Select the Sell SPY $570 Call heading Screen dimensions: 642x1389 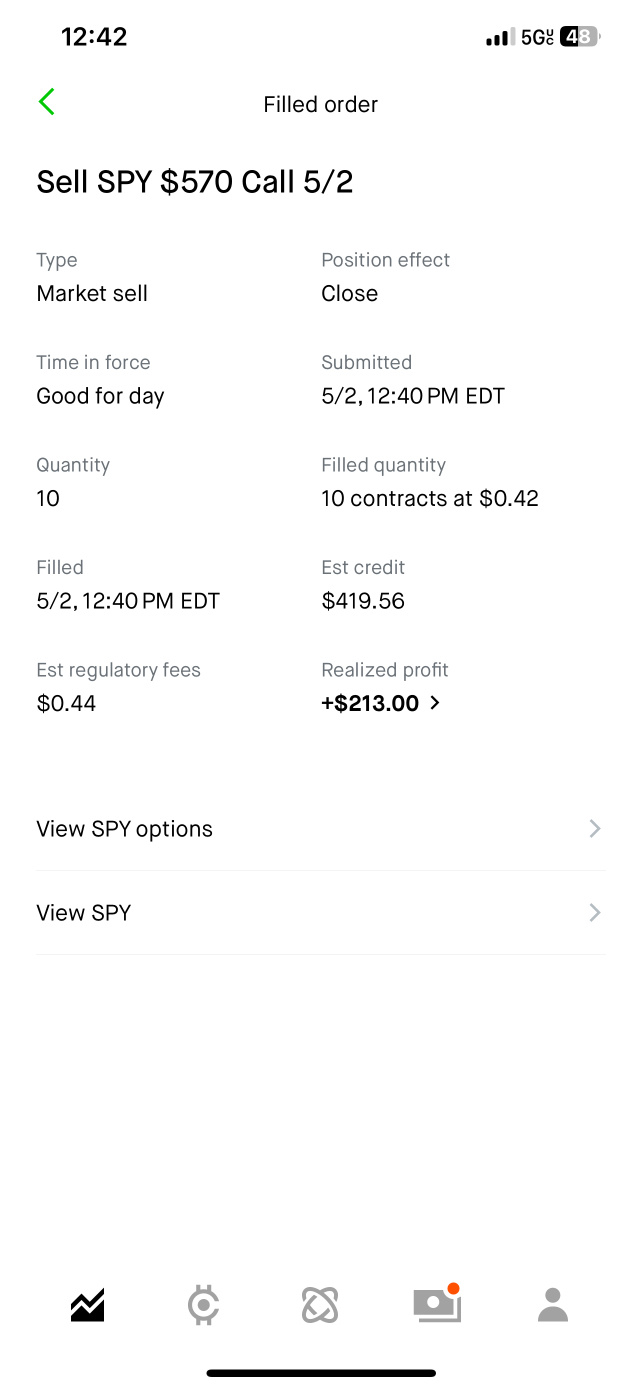[195, 182]
